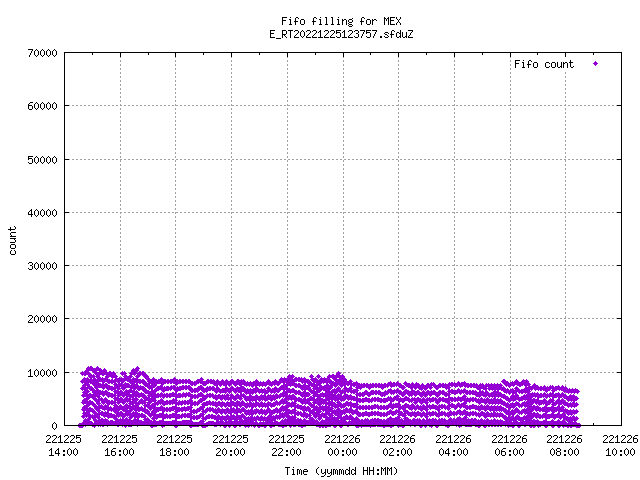Viewport: 640px width, 480px height.
Task: Click the y-axis tick value 10000
Action: (42, 373)
